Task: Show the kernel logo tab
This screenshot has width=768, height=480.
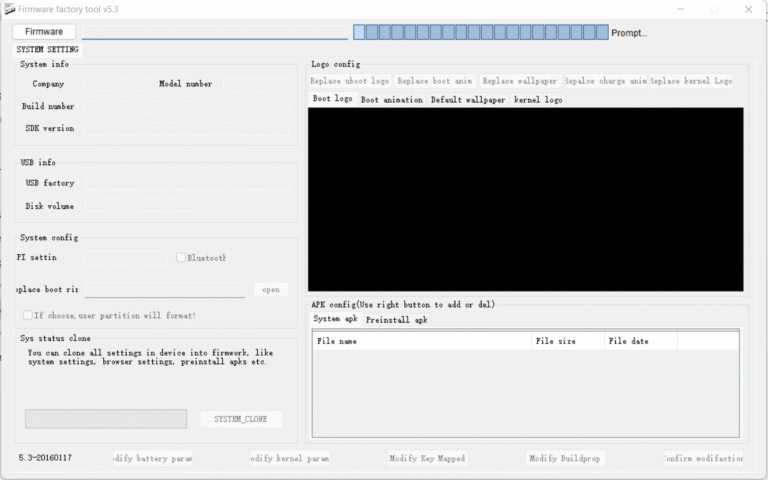Action: [x=538, y=100]
